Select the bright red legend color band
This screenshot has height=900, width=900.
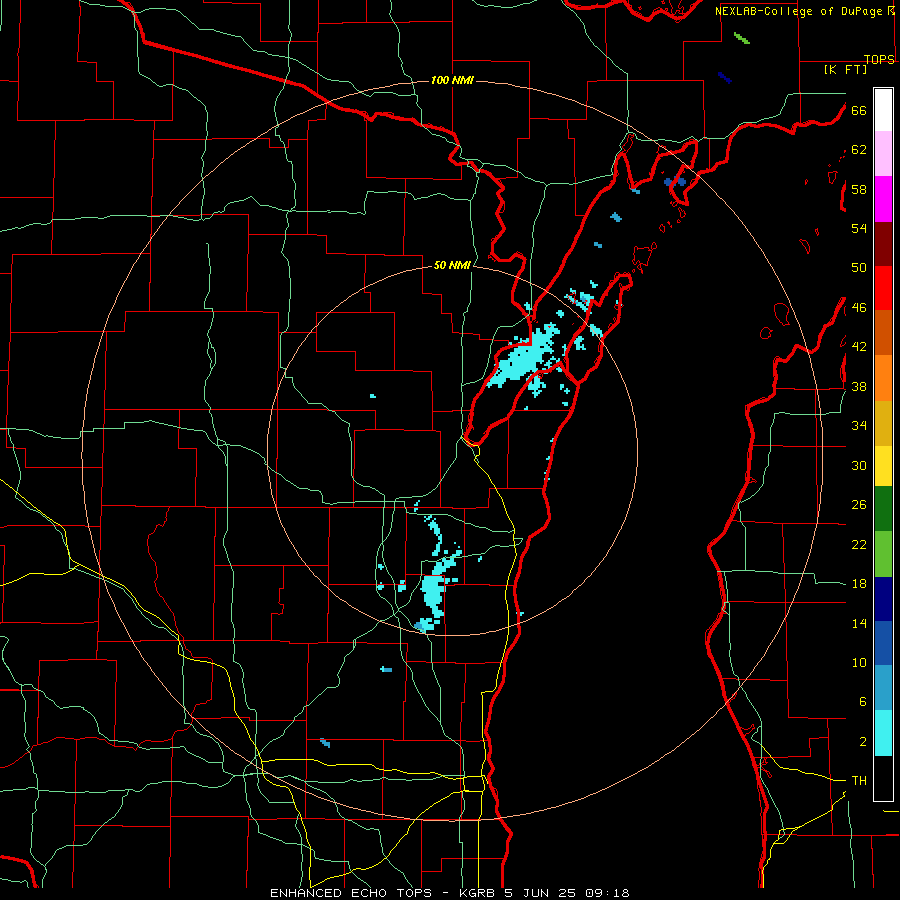pyautogui.click(x=883, y=288)
